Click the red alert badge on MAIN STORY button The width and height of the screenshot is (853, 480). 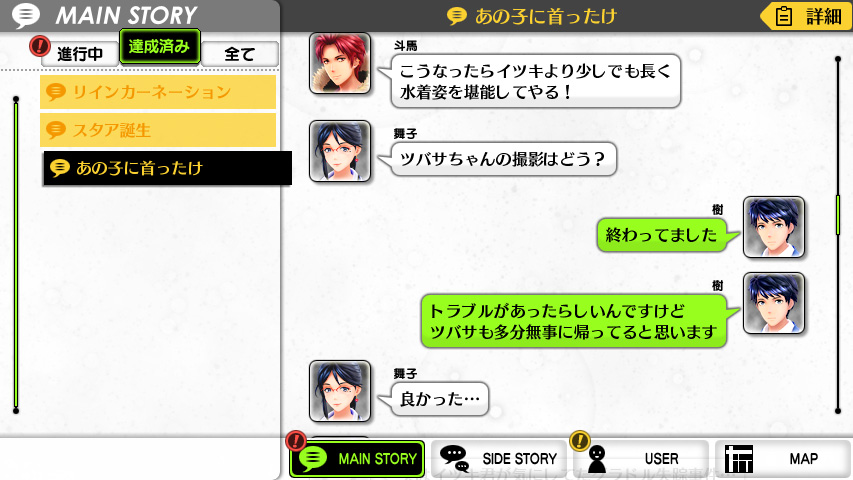(296, 440)
